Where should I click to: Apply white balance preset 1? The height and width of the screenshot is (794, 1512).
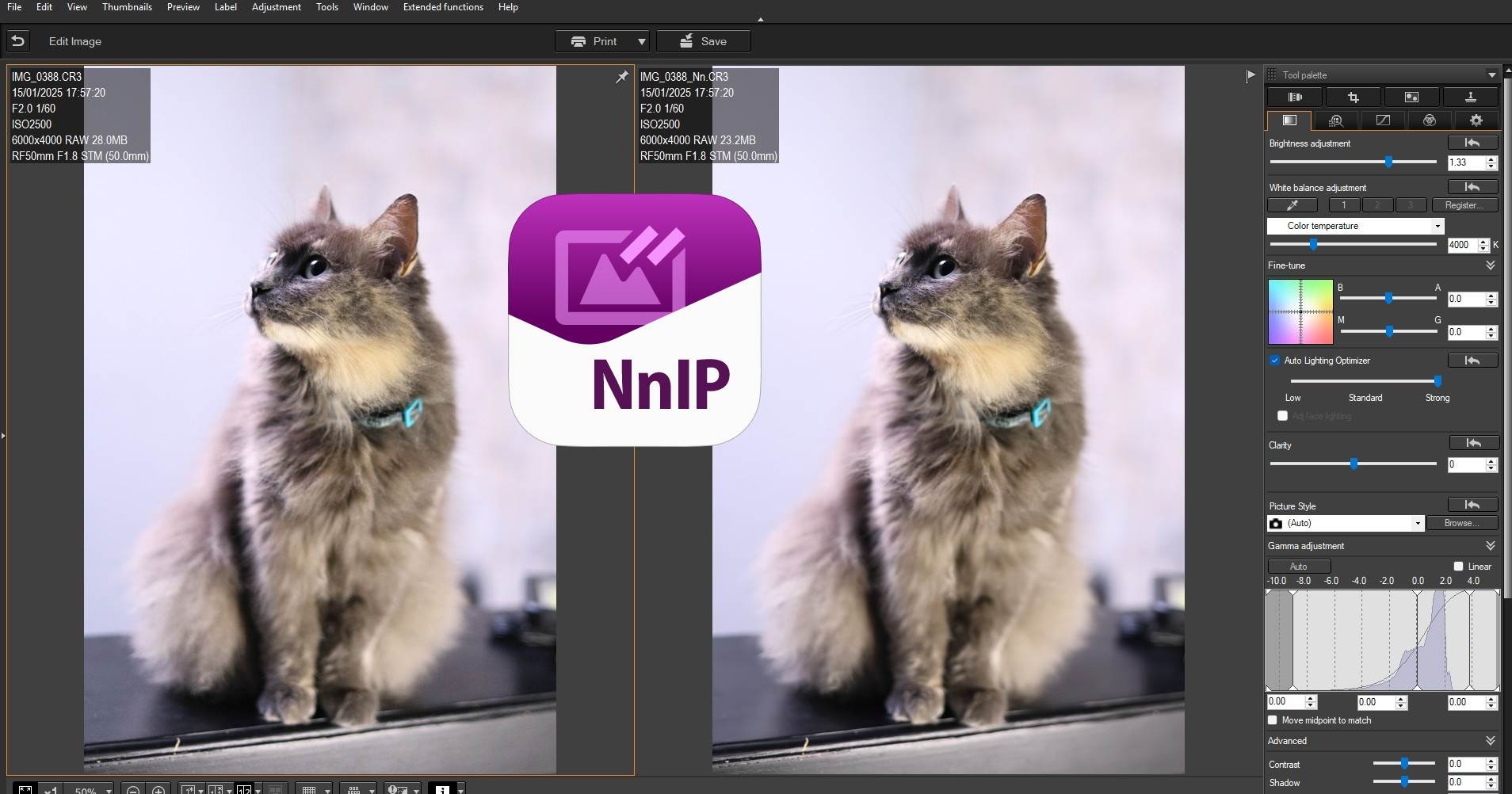coord(1344,205)
